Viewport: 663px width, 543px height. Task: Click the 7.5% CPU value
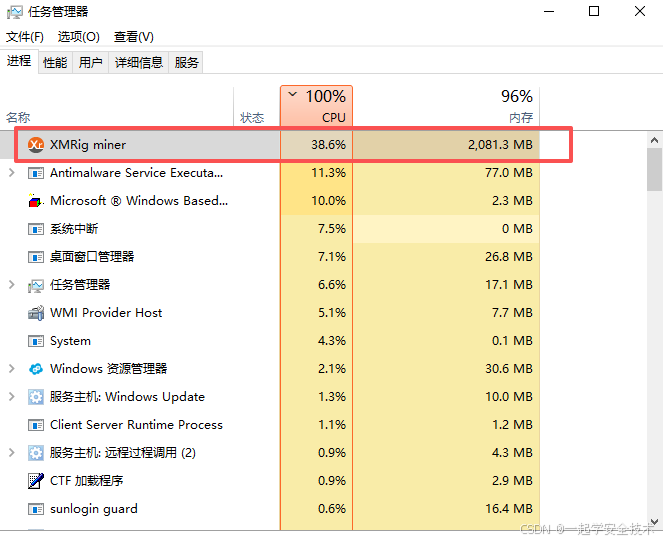(x=332, y=229)
